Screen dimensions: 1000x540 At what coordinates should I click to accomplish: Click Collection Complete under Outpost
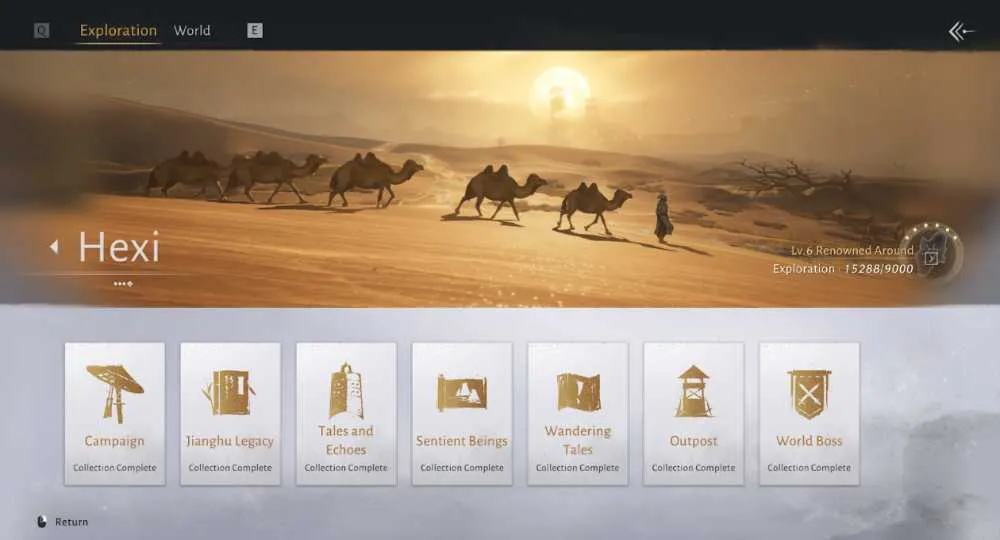click(693, 467)
